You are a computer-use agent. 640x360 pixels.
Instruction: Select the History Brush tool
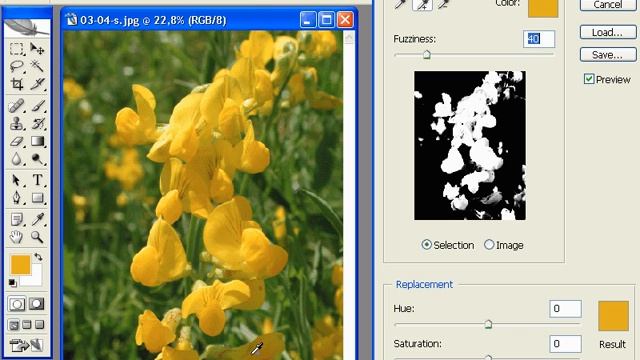[x=37, y=123]
